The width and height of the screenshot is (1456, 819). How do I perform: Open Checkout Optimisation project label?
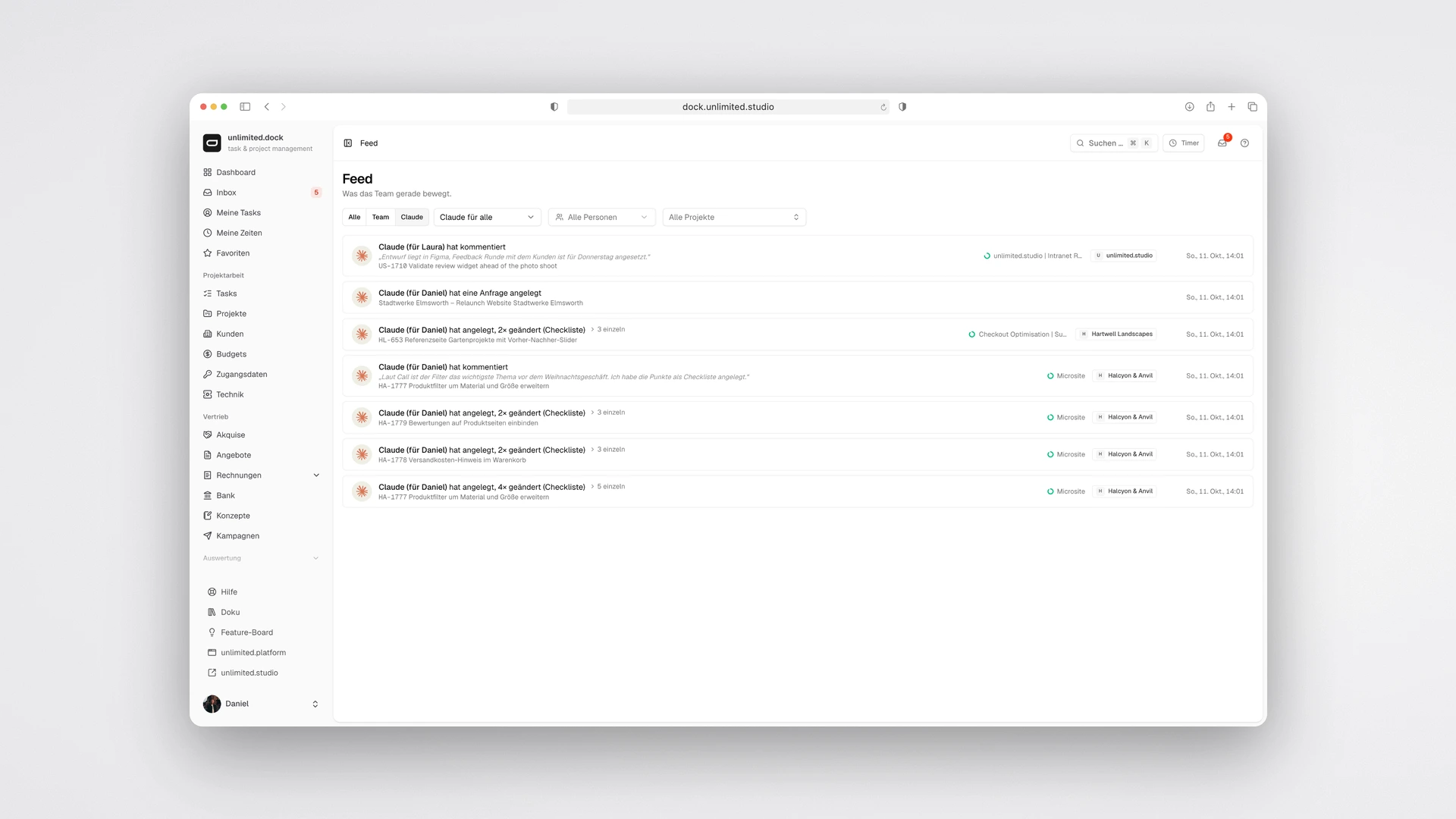click(x=1018, y=334)
